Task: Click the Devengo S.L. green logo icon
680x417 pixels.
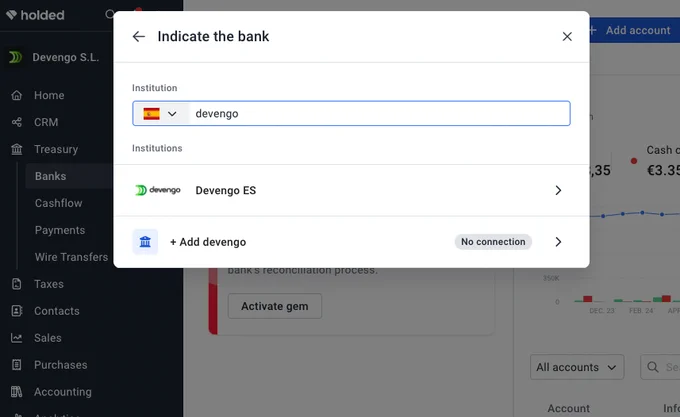Action: click(16, 57)
